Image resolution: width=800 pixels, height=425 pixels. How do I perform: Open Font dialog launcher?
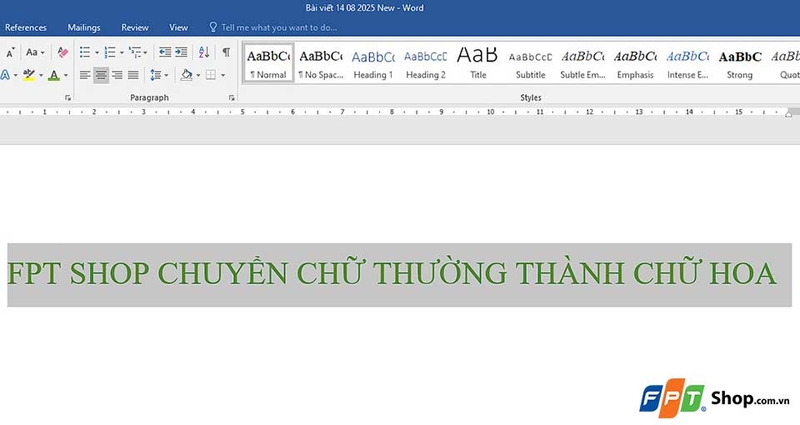coord(68,97)
